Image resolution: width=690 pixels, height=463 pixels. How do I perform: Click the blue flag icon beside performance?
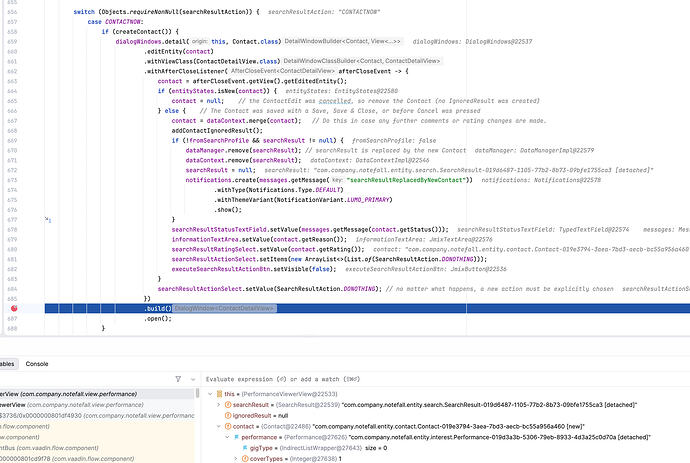pos(237,437)
